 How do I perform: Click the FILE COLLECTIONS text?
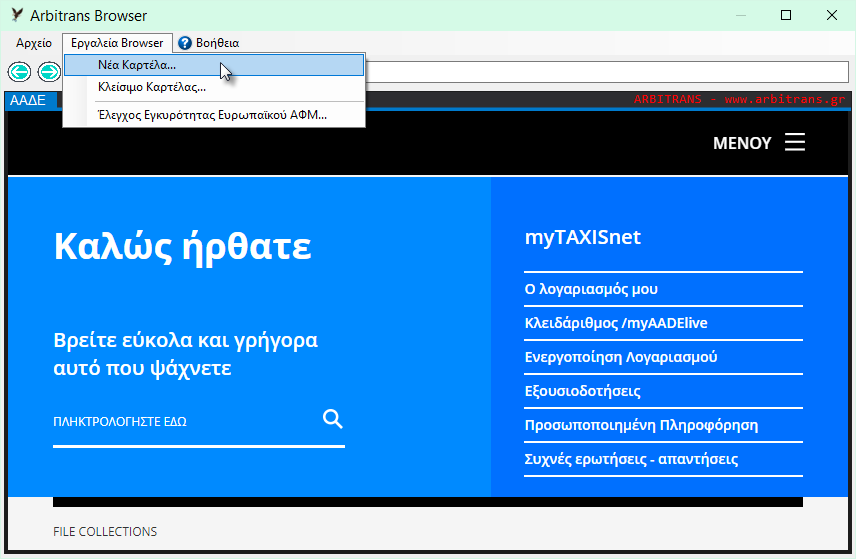[105, 532]
